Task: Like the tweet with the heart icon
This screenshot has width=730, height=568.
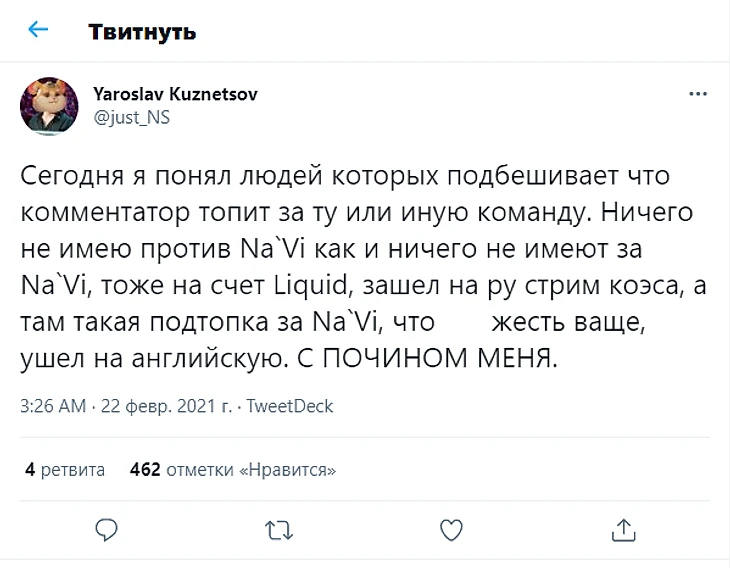Action: pyautogui.click(x=451, y=527)
